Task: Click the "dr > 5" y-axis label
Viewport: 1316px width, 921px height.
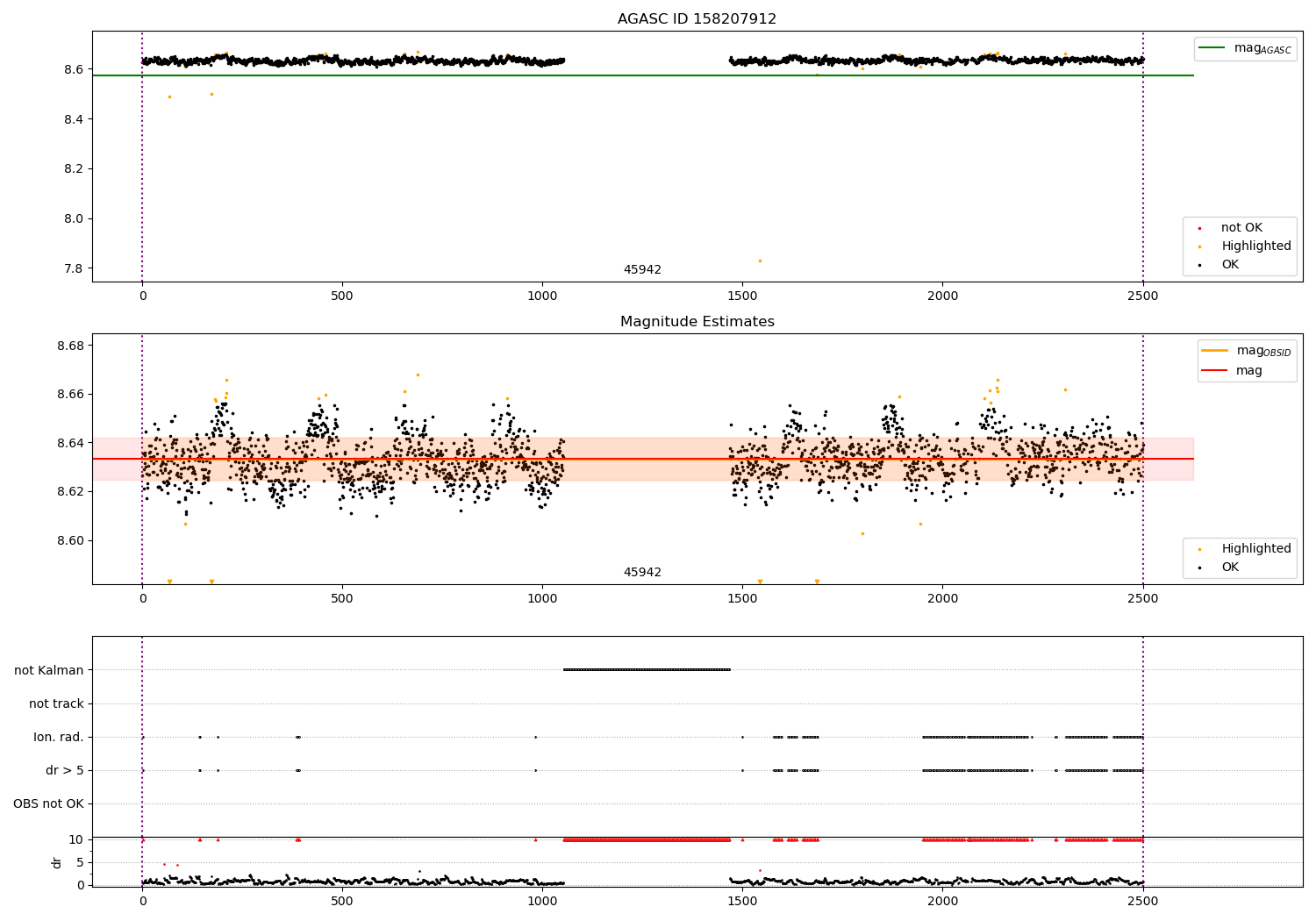Action: pyautogui.click(x=65, y=771)
